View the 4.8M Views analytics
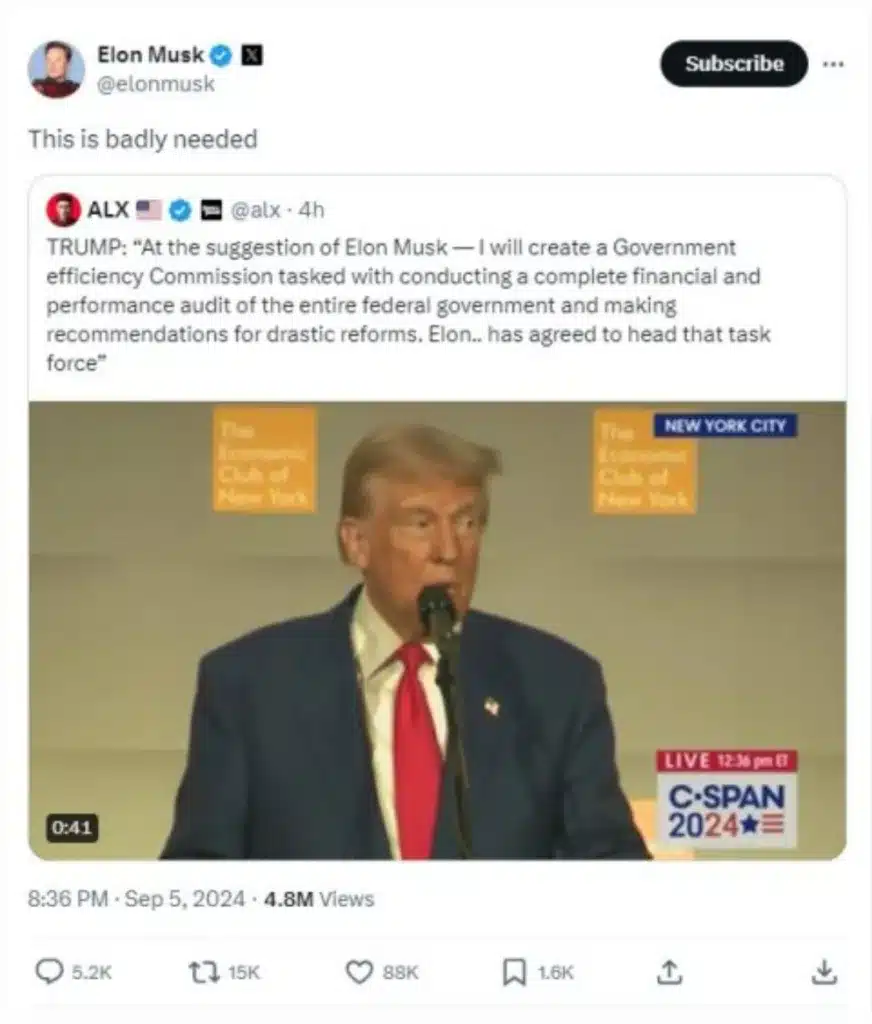The width and height of the screenshot is (872, 1024). 319,899
